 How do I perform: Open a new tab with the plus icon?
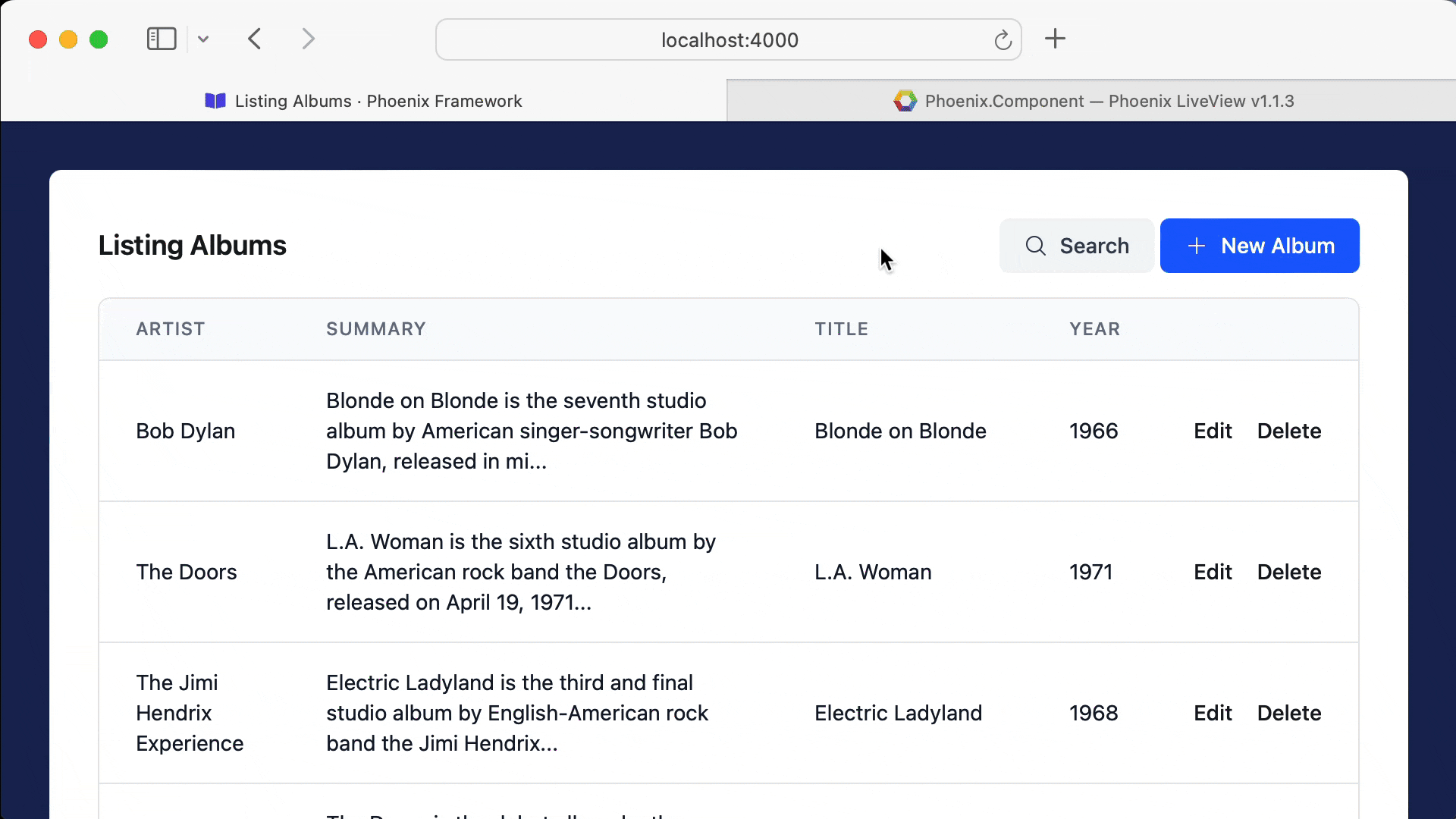(x=1055, y=39)
